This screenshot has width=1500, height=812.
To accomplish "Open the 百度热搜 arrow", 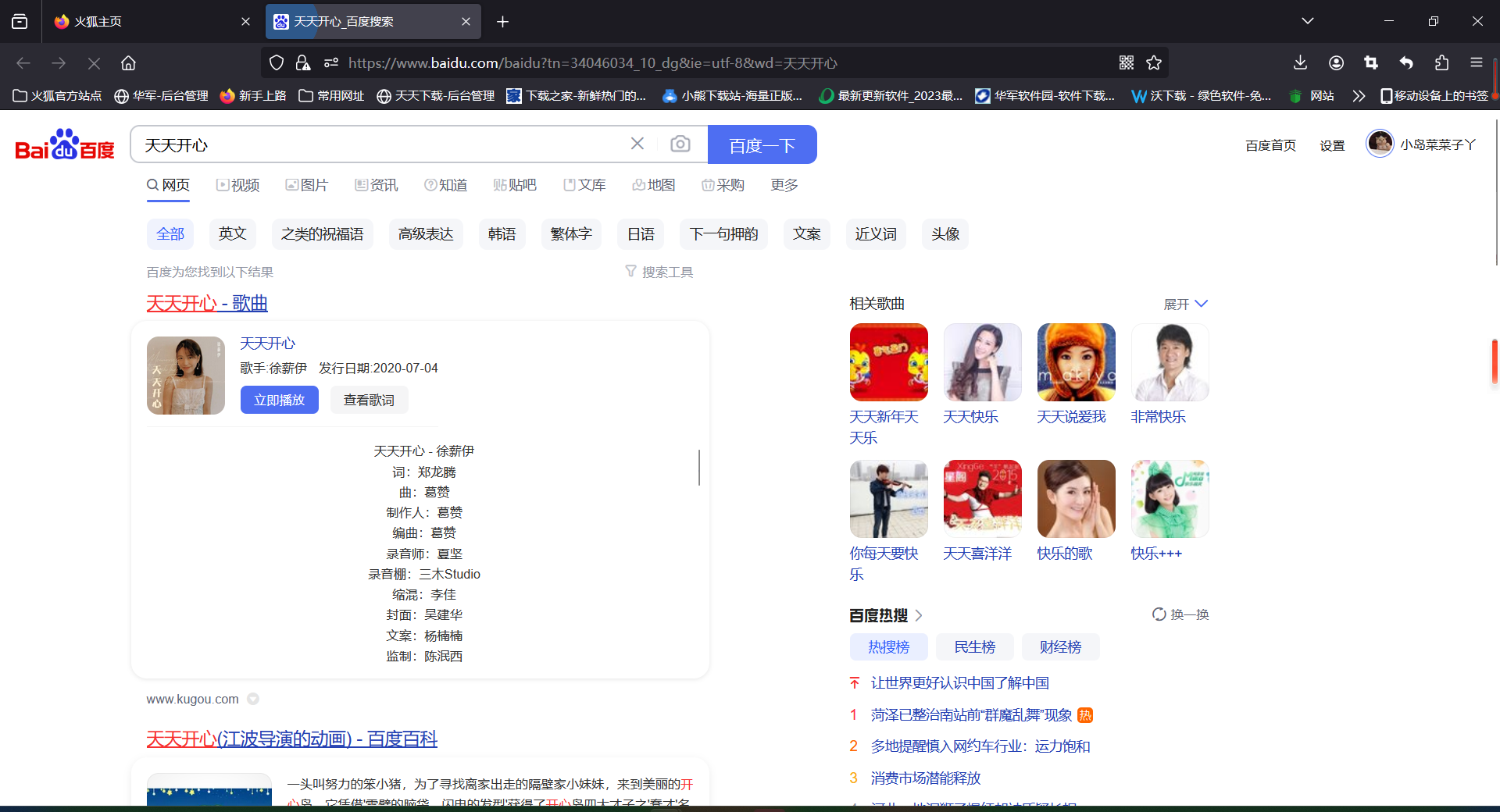I will [x=919, y=615].
